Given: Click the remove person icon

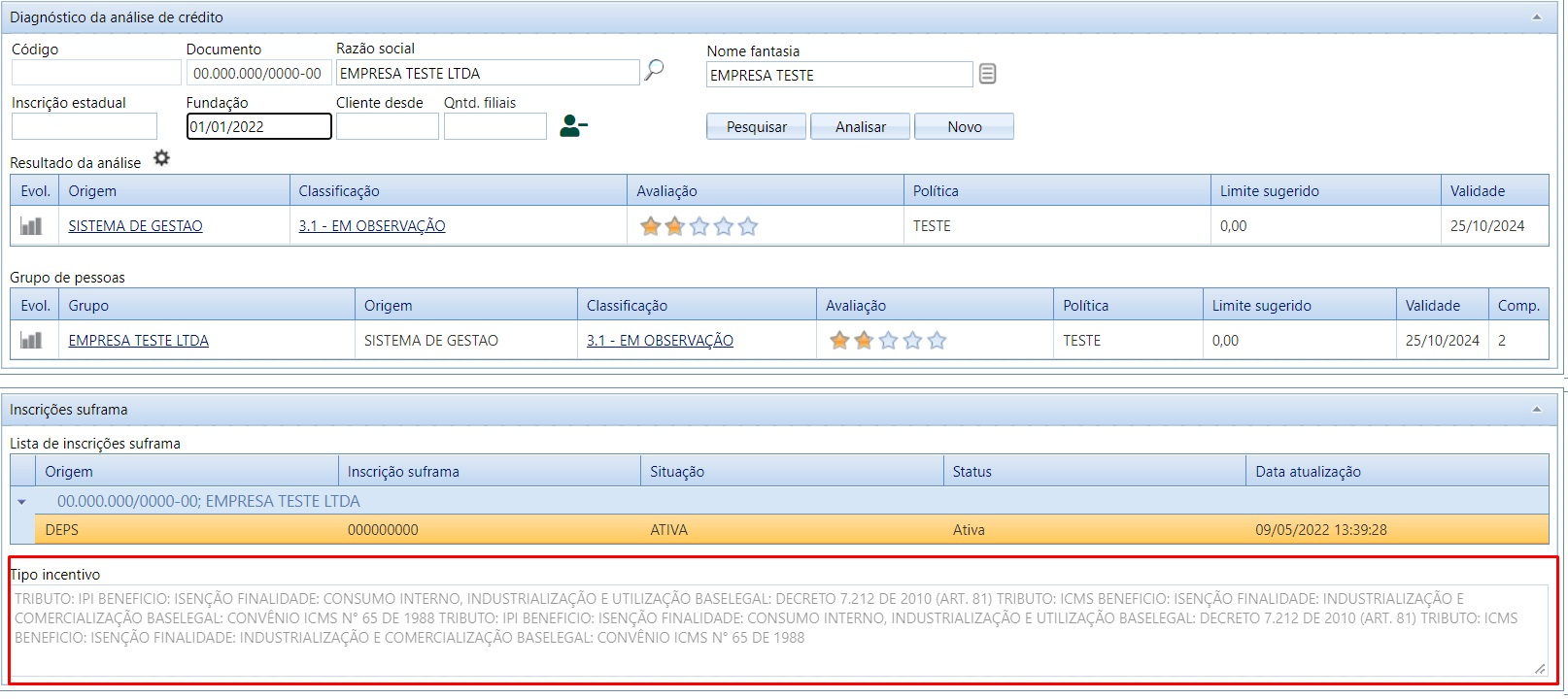Looking at the screenshot, I should (573, 126).
